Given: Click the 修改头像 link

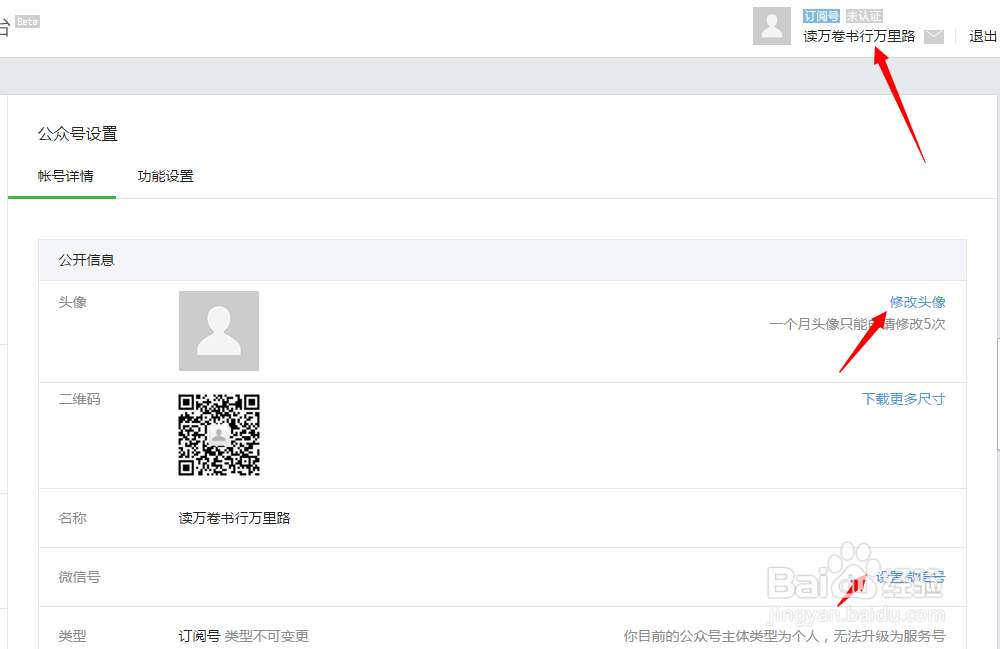Looking at the screenshot, I should (918, 301).
